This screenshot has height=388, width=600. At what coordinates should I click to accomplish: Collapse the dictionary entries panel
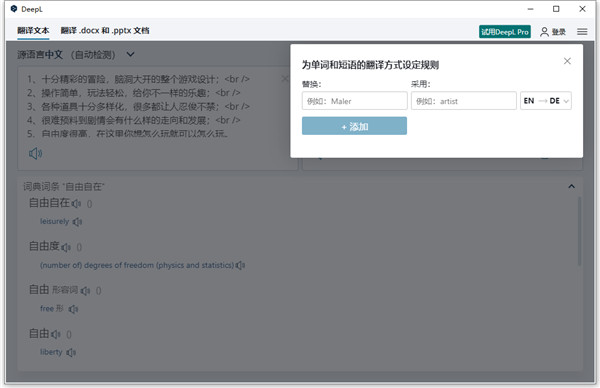(x=571, y=186)
